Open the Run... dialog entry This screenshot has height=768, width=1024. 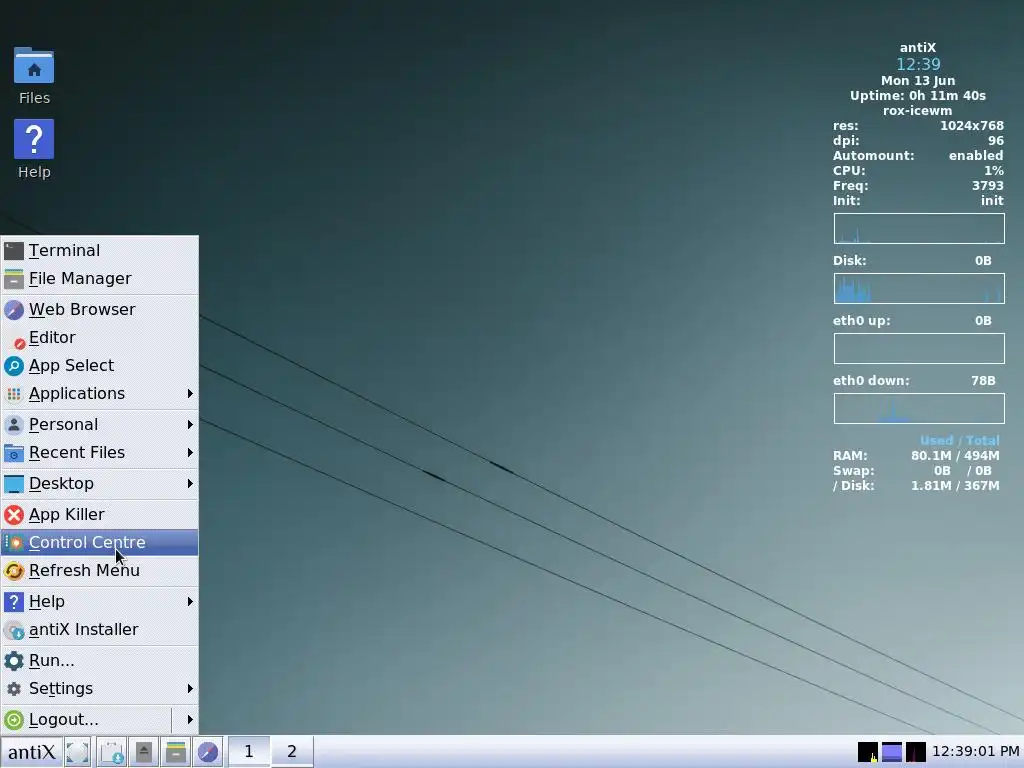99,661
